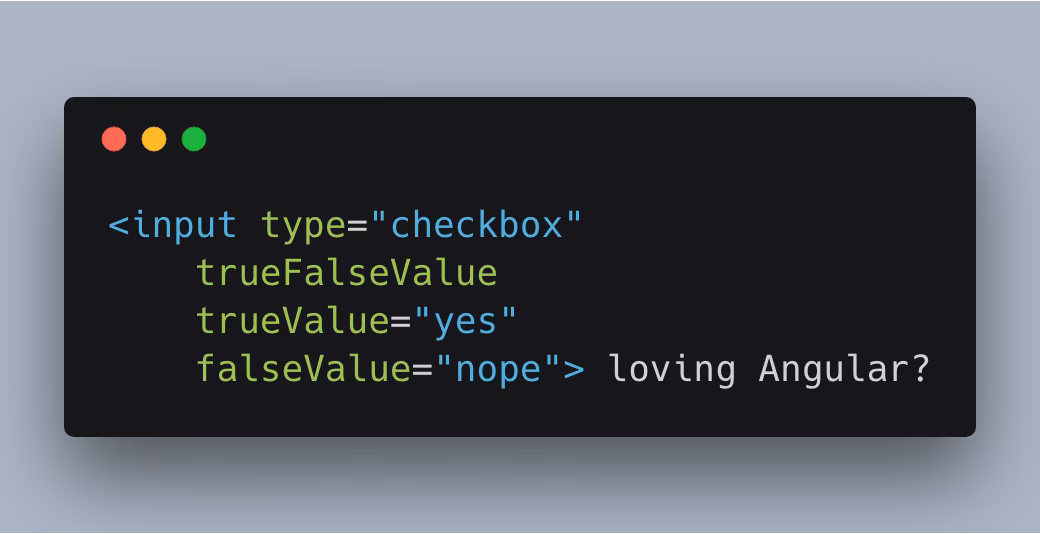The height and width of the screenshot is (534, 1040).
Task: Click the green maximize dot
Action: pyautogui.click(x=194, y=139)
